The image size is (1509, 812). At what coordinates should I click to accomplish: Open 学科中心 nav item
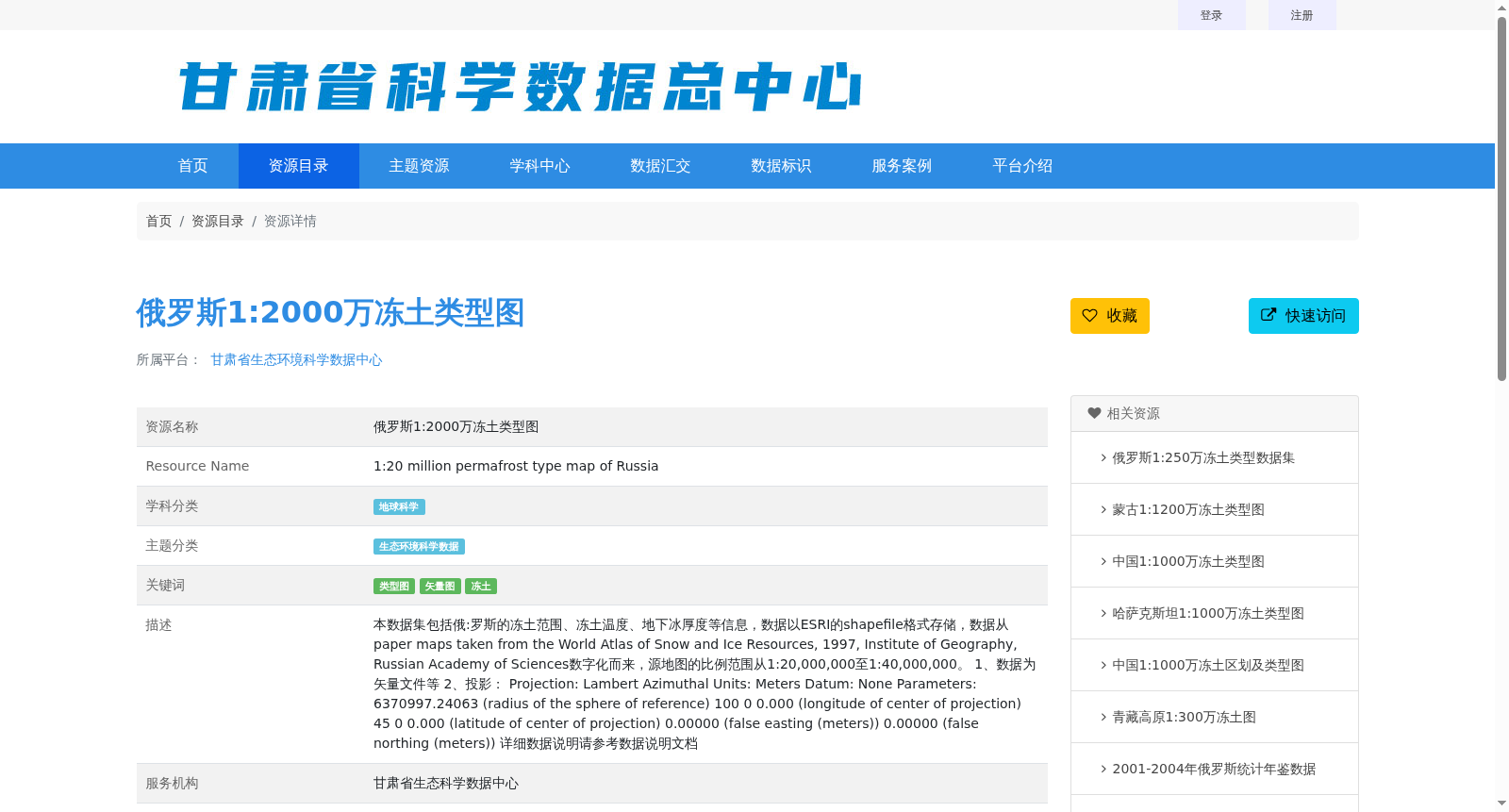click(540, 166)
